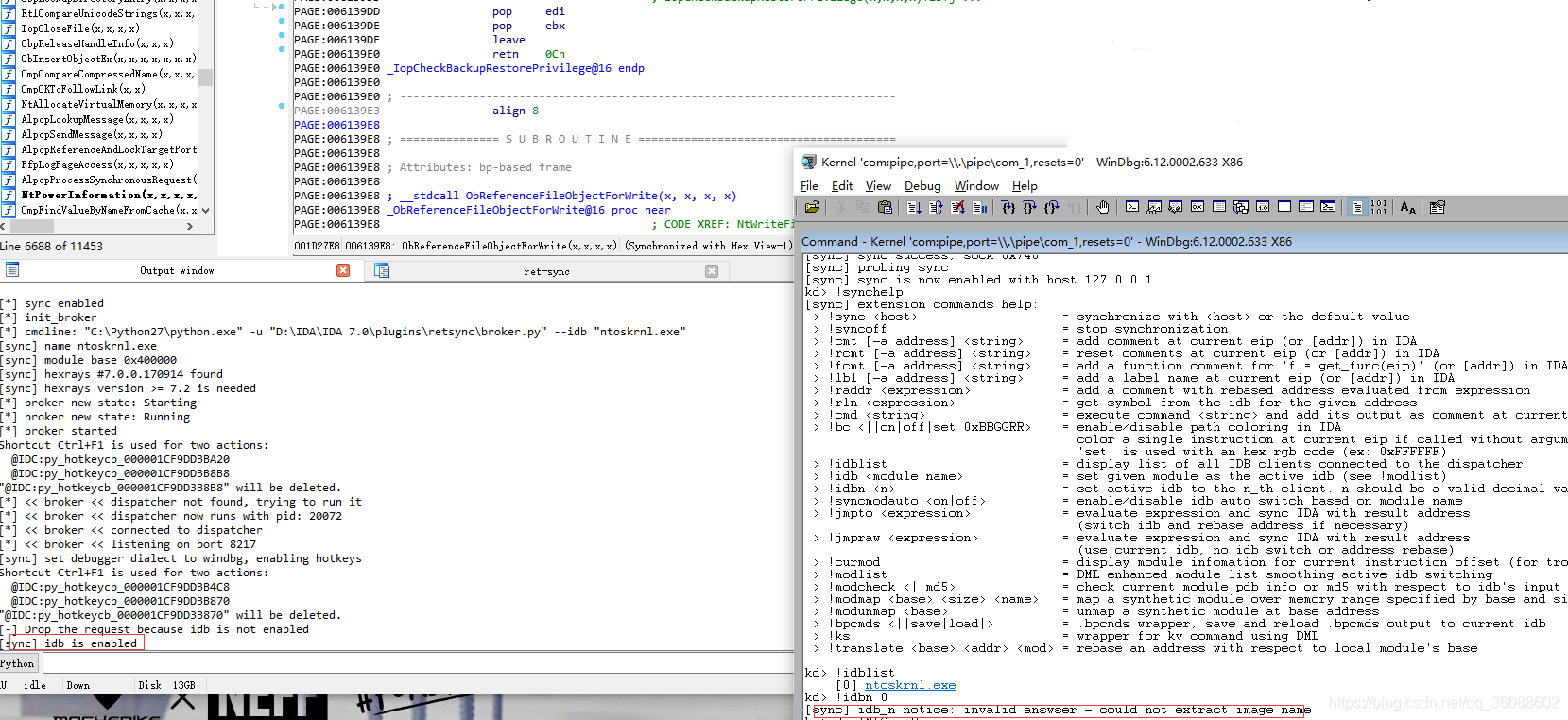The width and height of the screenshot is (1568, 720).
Task: Click the Restart debugging icon in WinDbg
Action: pos(936,207)
